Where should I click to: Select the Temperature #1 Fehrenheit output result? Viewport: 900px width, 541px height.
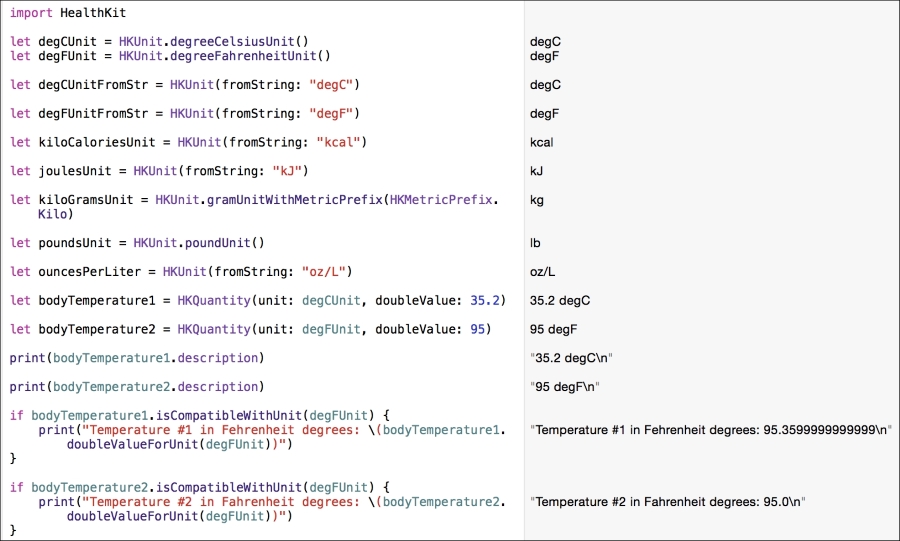710,430
